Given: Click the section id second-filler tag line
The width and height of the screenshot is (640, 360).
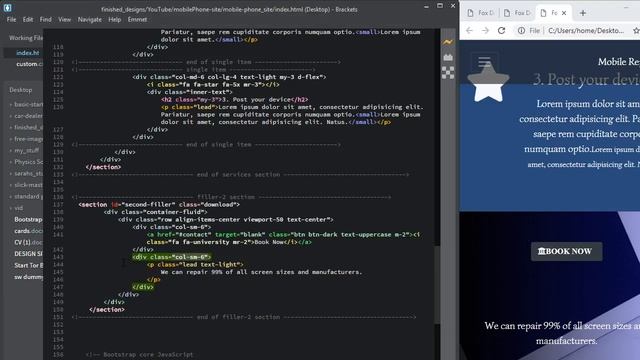Looking at the screenshot, I should [x=159, y=204].
